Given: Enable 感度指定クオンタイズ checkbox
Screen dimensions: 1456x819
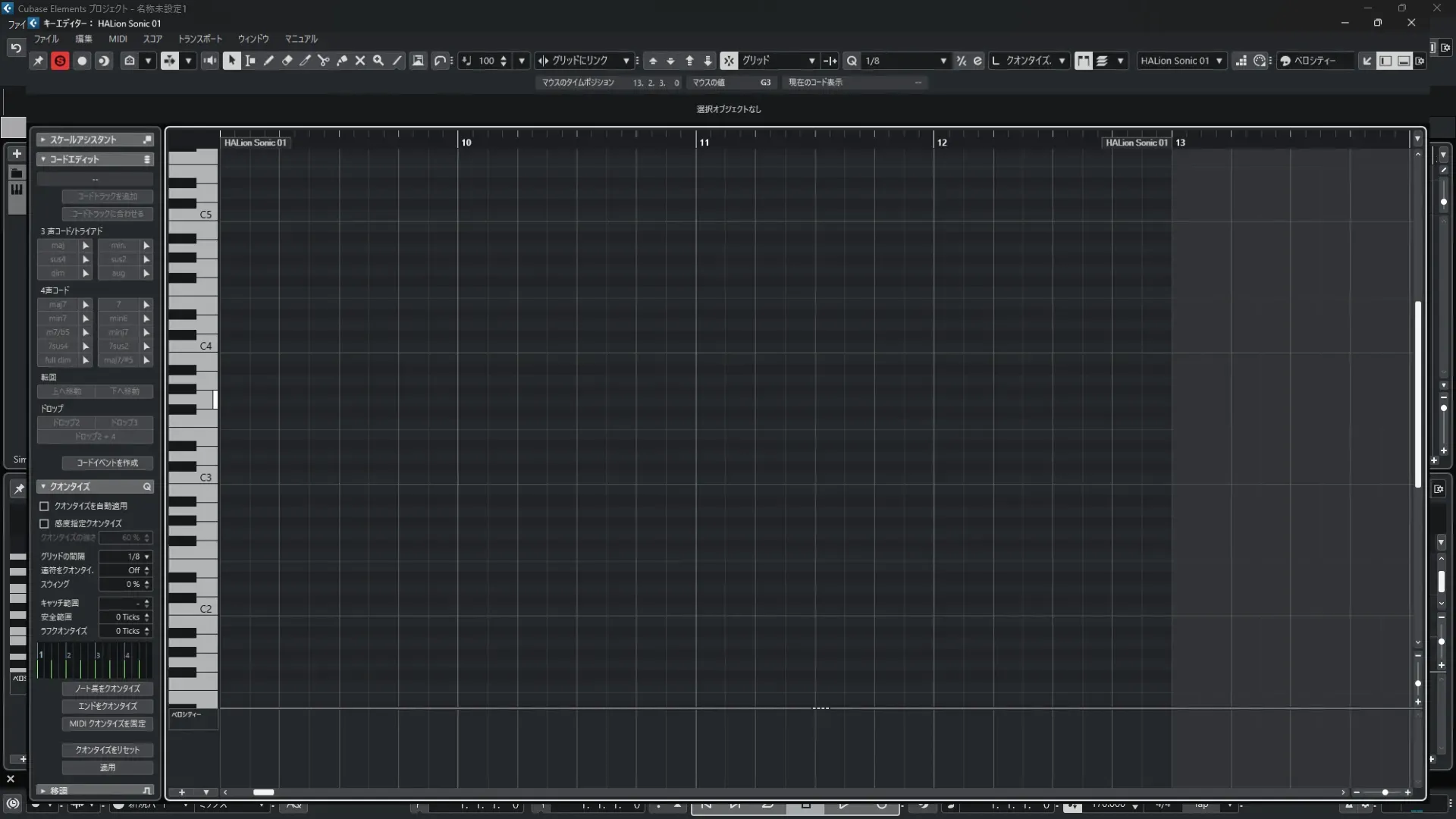Looking at the screenshot, I should coord(45,523).
